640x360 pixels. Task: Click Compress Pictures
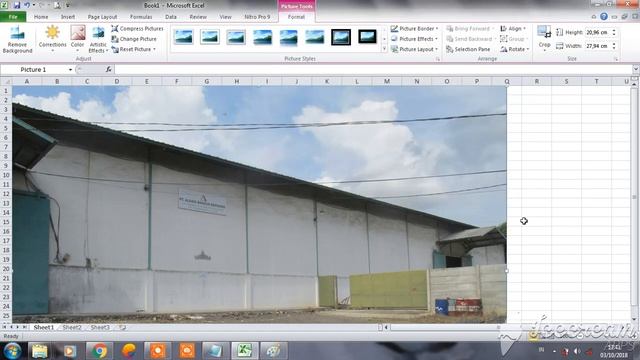[137, 29]
